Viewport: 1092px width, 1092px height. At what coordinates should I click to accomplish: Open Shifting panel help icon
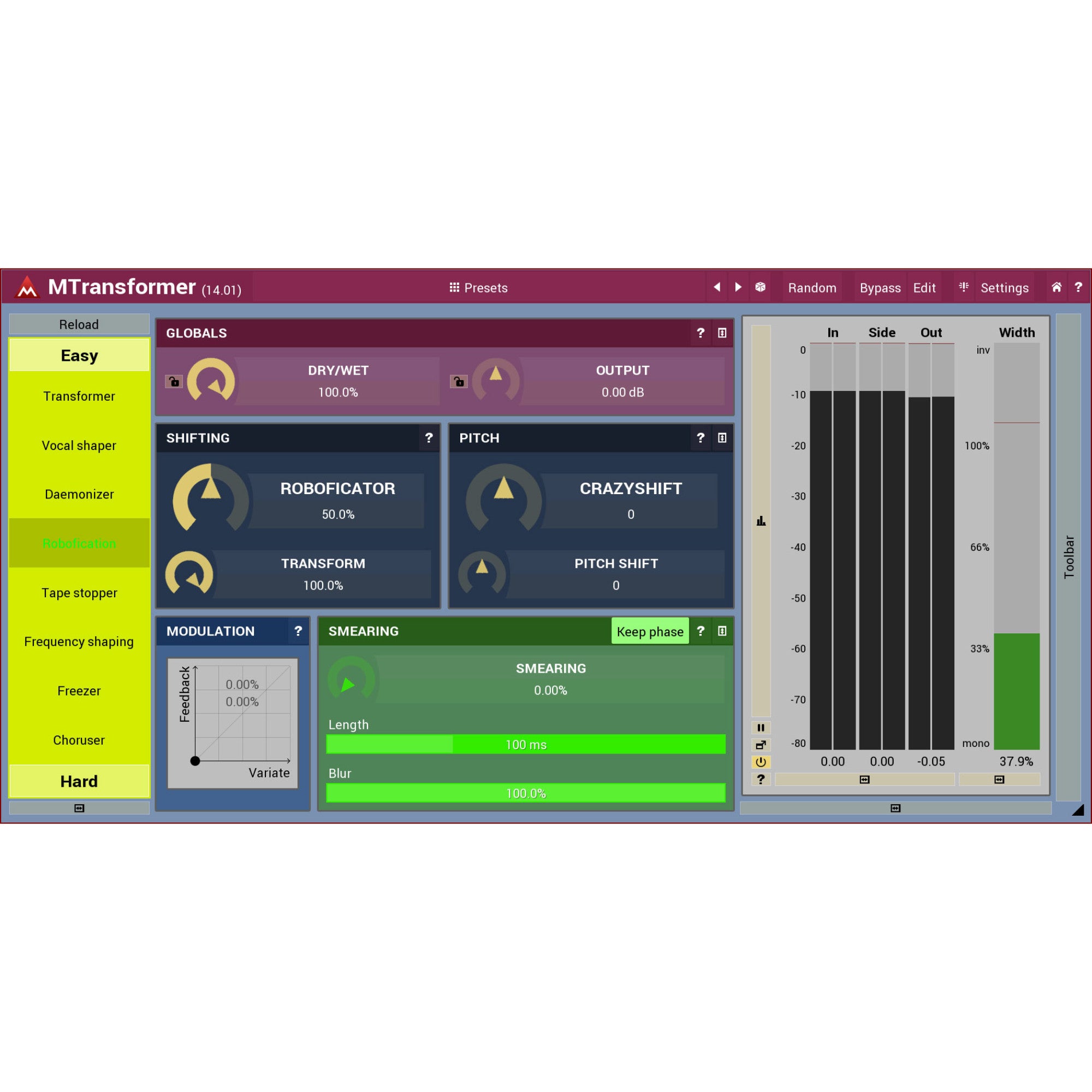coord(429,438)
